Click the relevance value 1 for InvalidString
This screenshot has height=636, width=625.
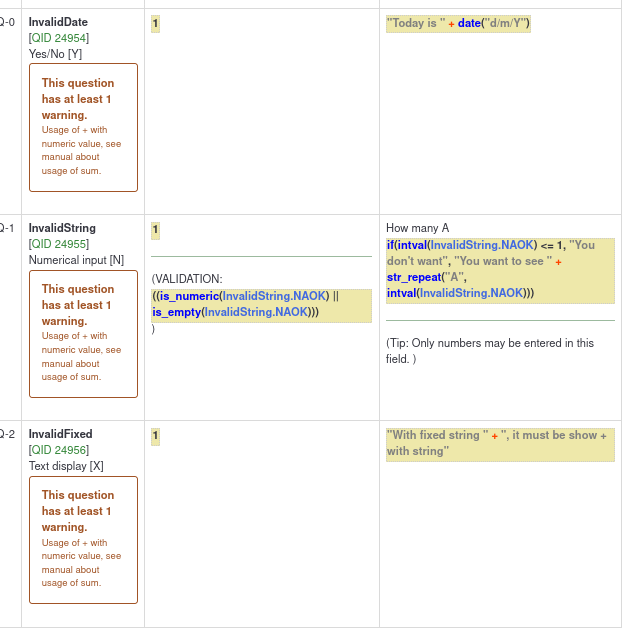[x=155, y=229]
